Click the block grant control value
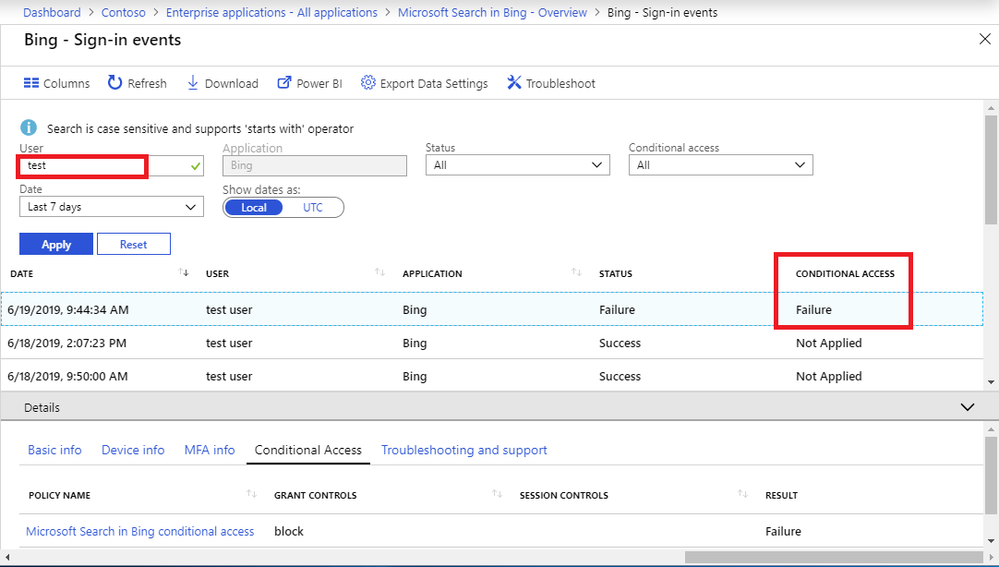 click(289, 531)
